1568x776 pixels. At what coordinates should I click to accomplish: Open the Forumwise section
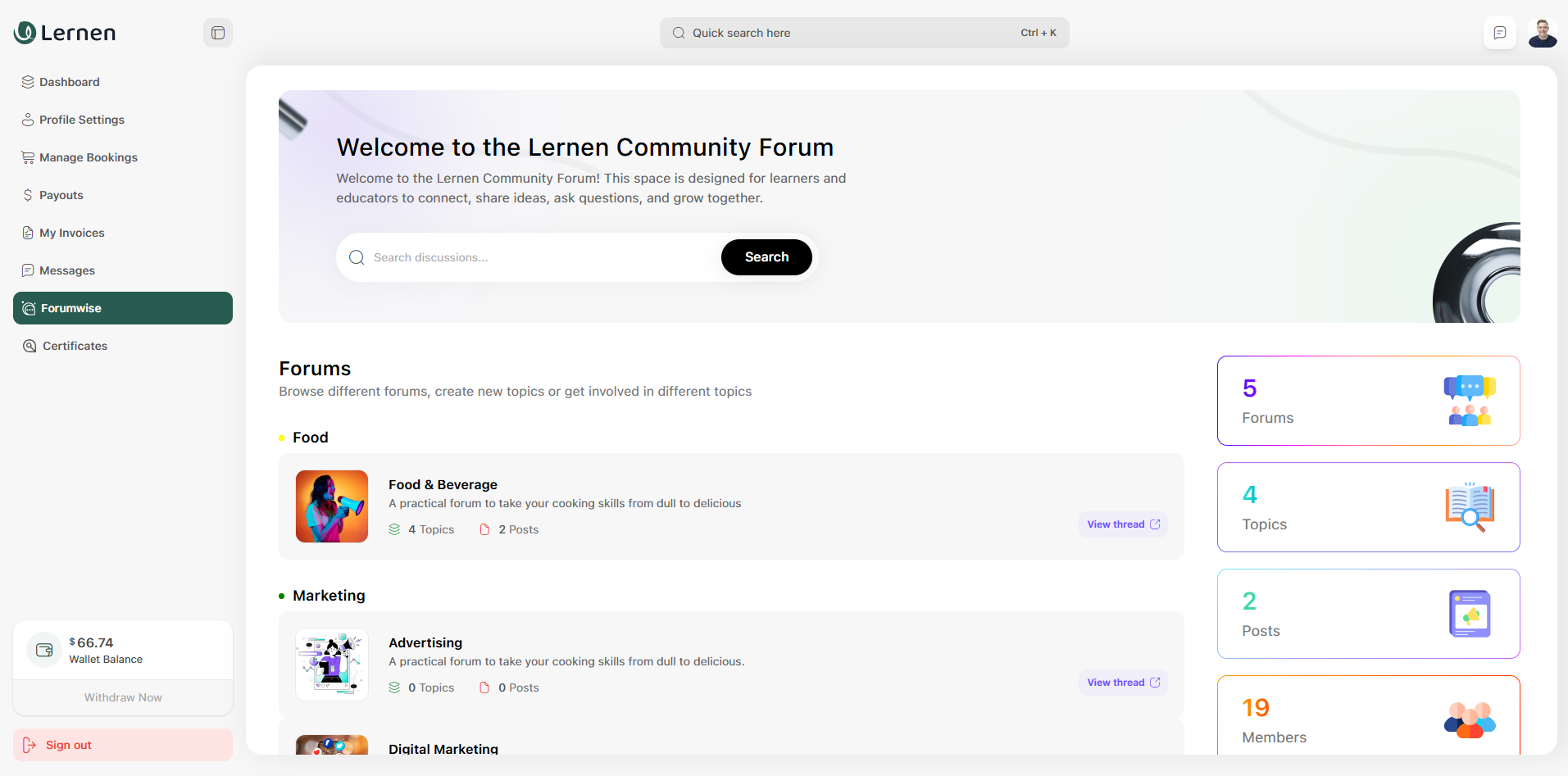(x=70, y=308)
